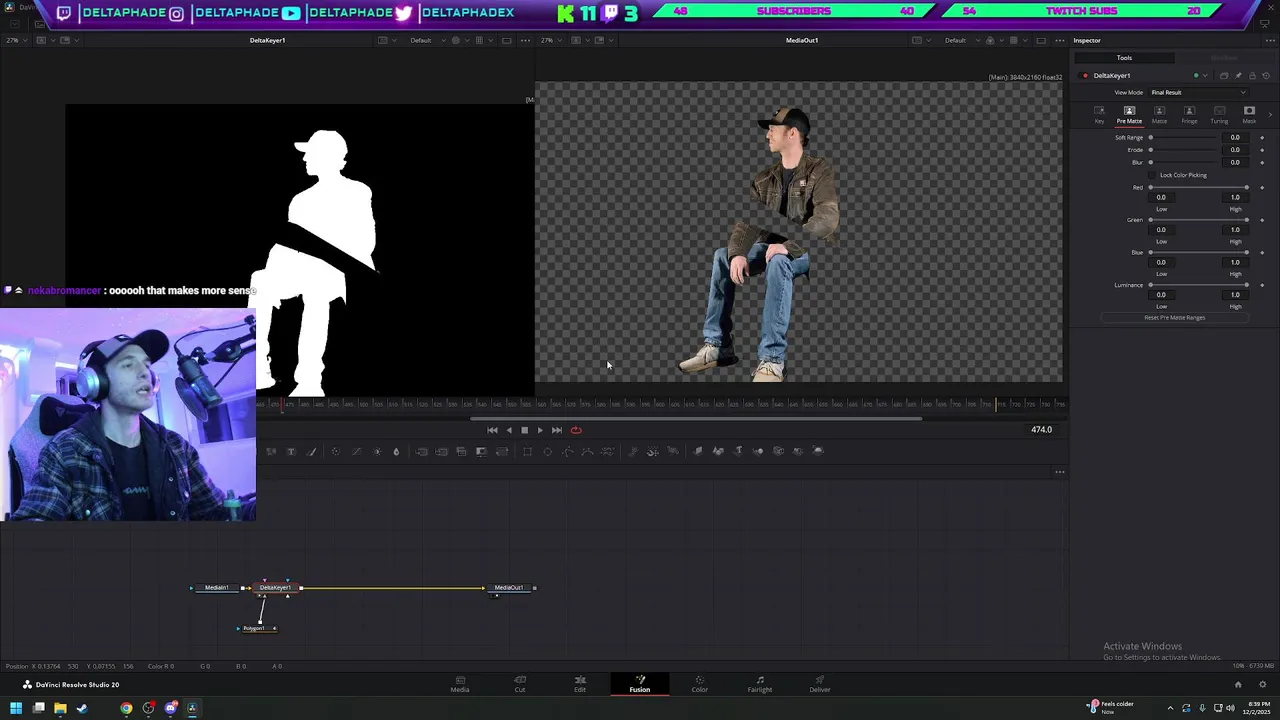Lock the DeltaKeyer1 tool in Inspector

point(1252,76)
